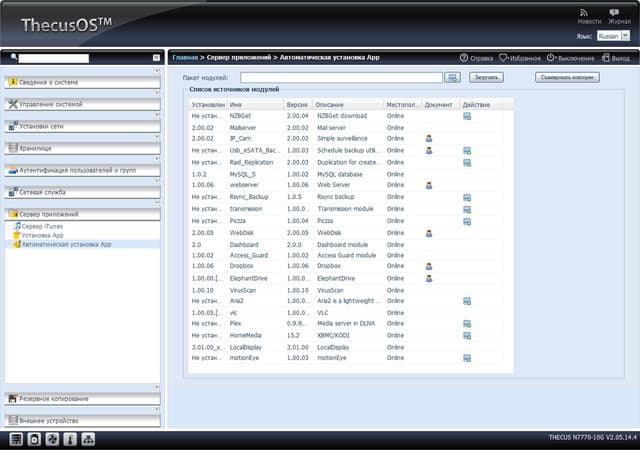Select the Dashboard row name
The height and width of the screenshot is (450, 640).
click(x=244, y=245)
